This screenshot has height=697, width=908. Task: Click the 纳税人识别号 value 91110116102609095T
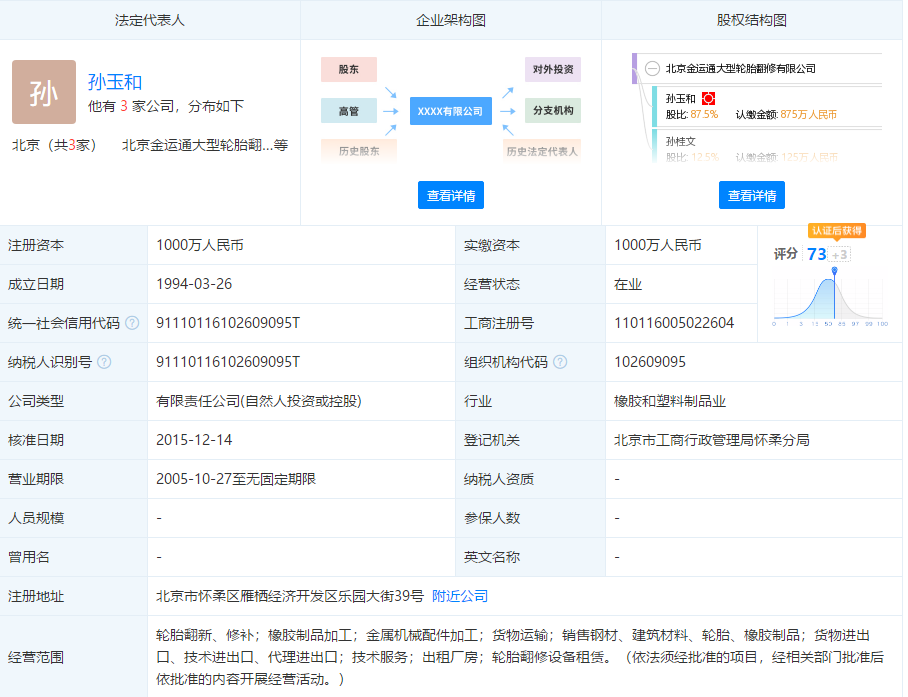click(228, 362)
